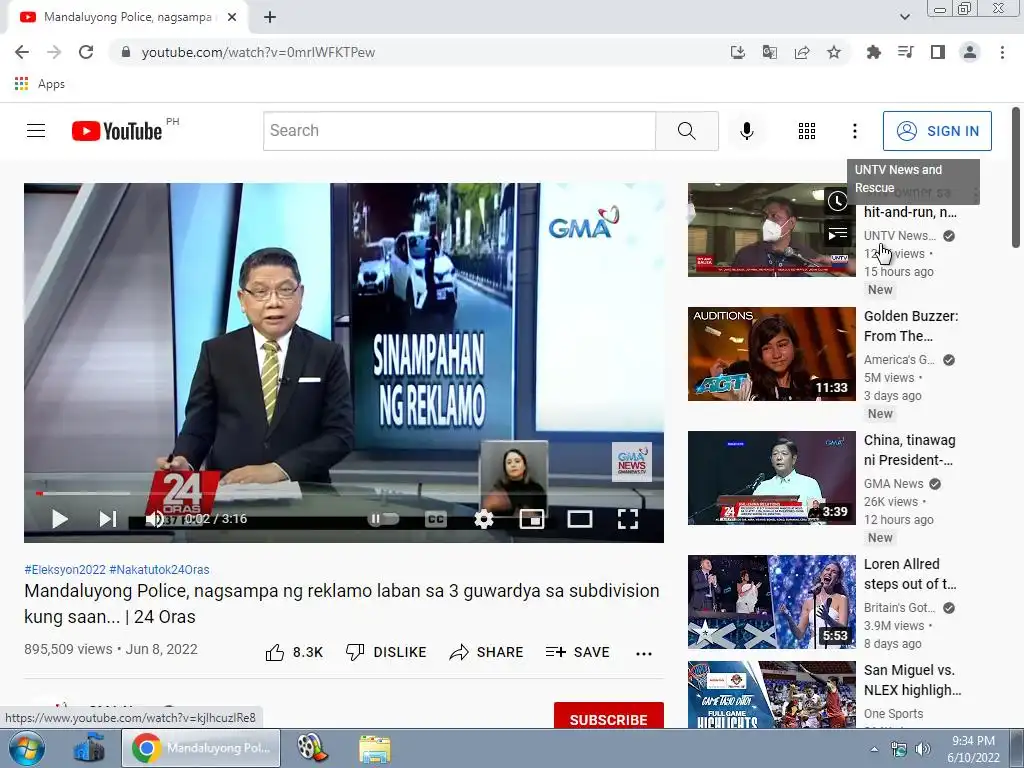Screen dimensions: 1024x768
Task: Enter full screen mode
Action: coord(628,519)
